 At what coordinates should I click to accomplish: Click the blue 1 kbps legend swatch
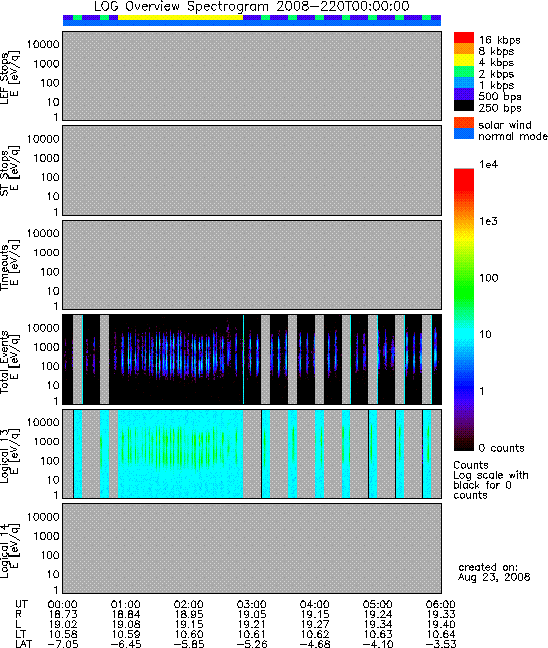tap(464, 82)
